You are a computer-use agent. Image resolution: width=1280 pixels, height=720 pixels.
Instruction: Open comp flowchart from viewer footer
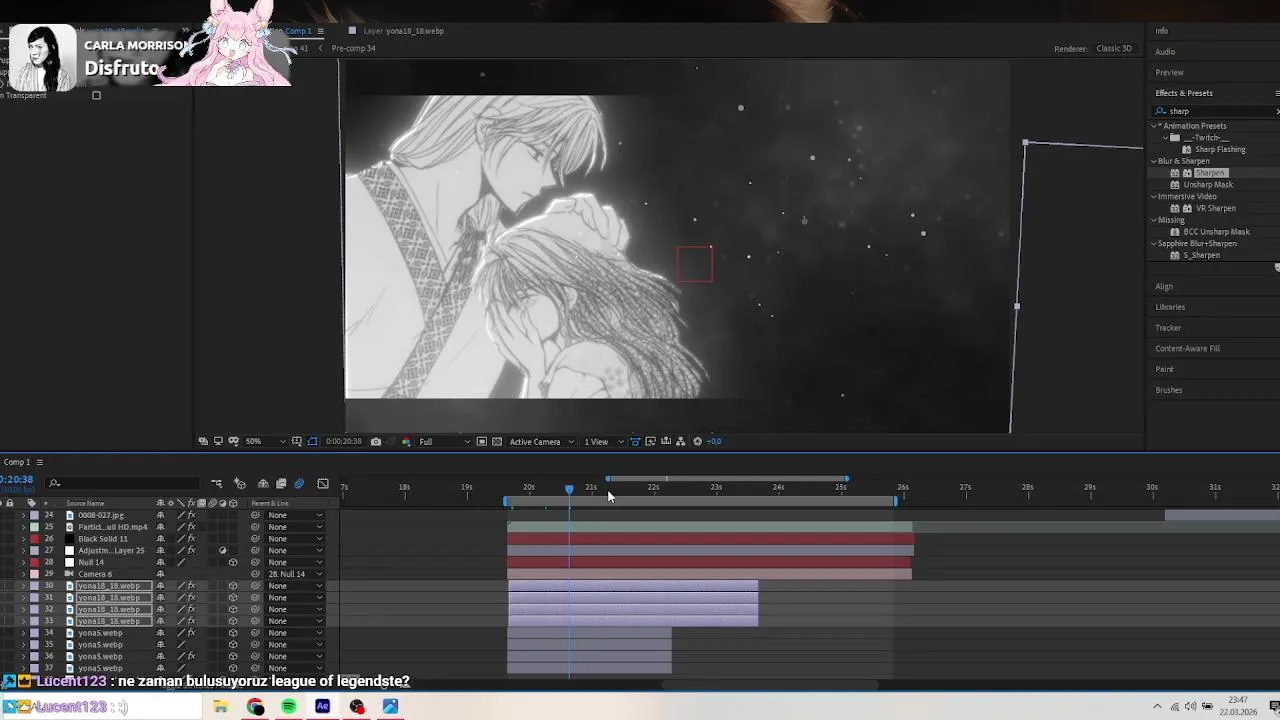(x=680, y=441)
